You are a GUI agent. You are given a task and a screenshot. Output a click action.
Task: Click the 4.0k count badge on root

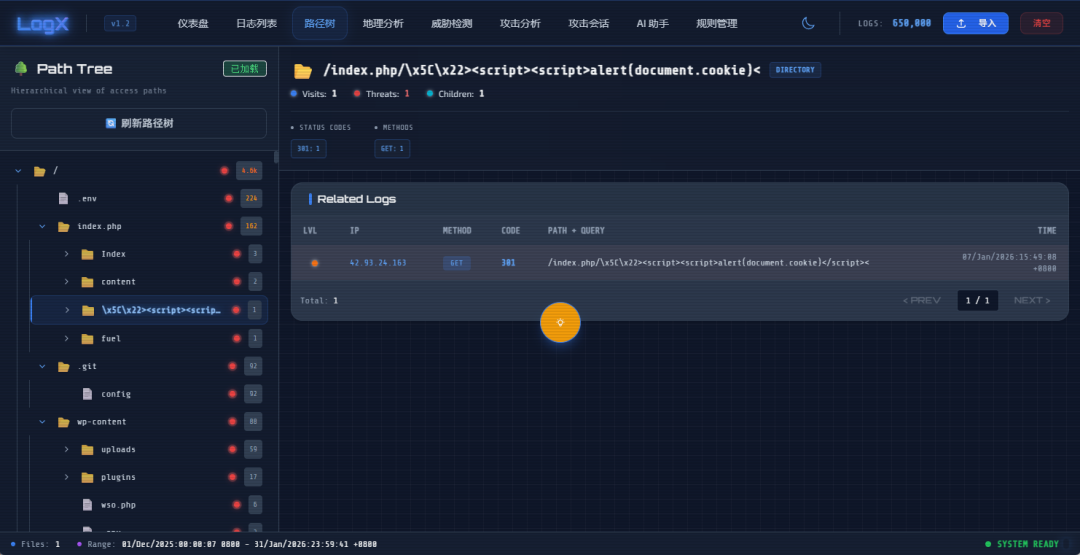[249, 171]
